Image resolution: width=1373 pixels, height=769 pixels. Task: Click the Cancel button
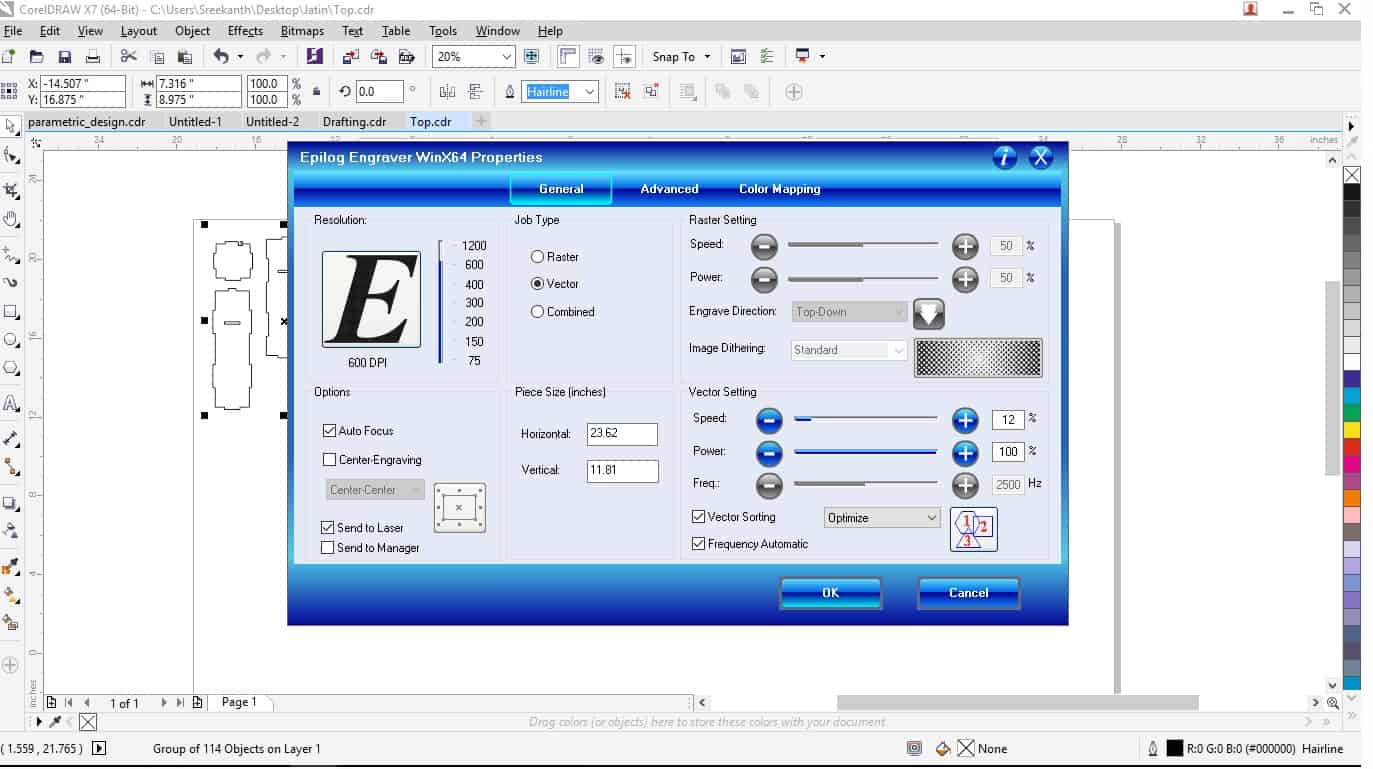pyautogui.click(x=968, y=593)
